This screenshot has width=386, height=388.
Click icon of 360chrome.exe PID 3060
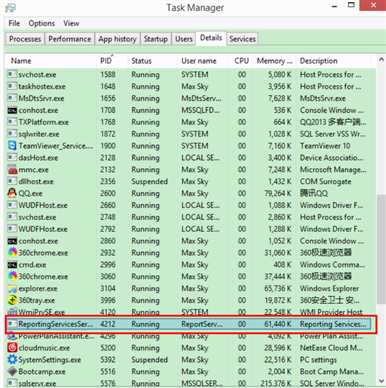12,276
